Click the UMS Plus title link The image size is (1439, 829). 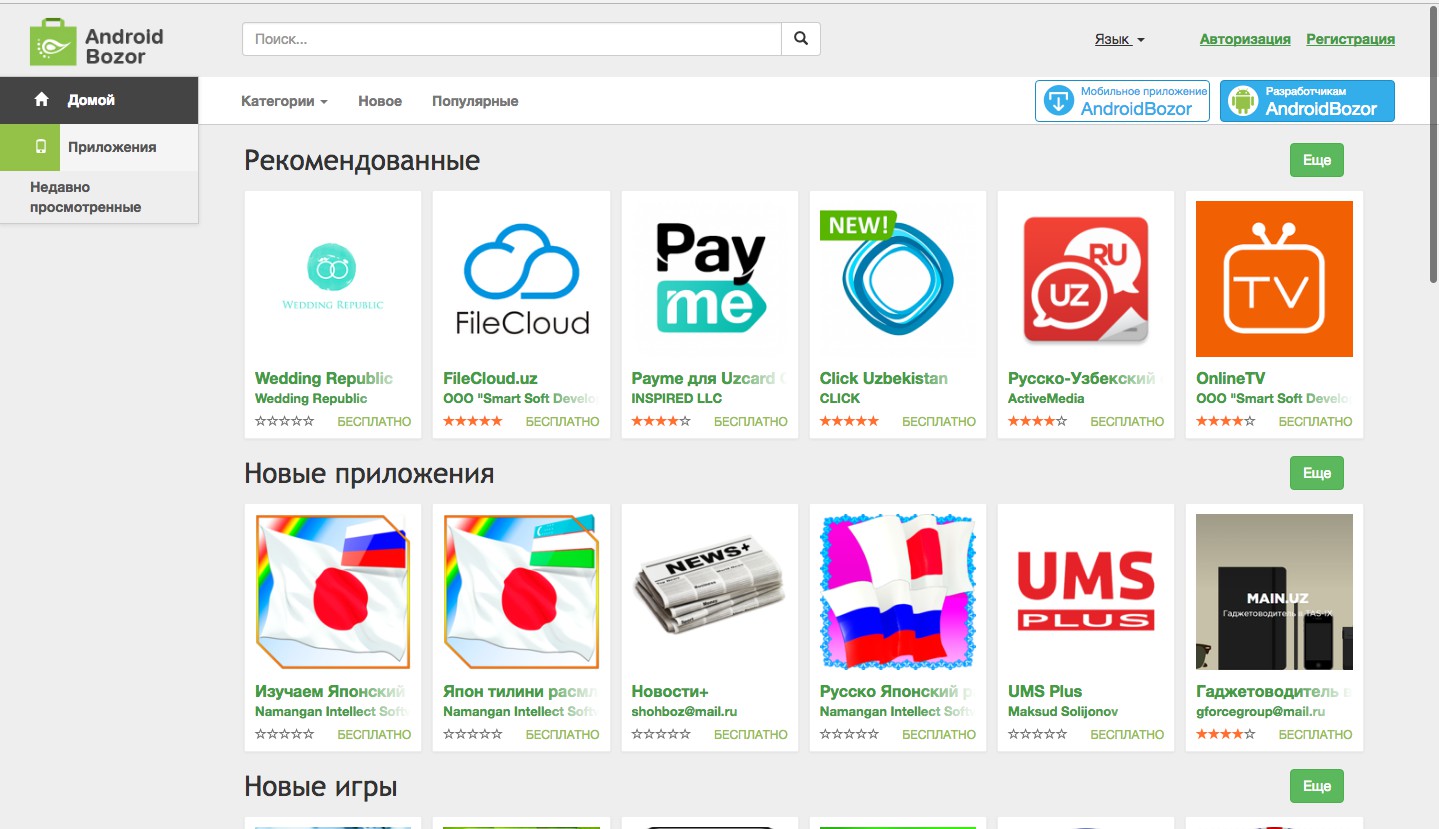[x=1045, y=691]
